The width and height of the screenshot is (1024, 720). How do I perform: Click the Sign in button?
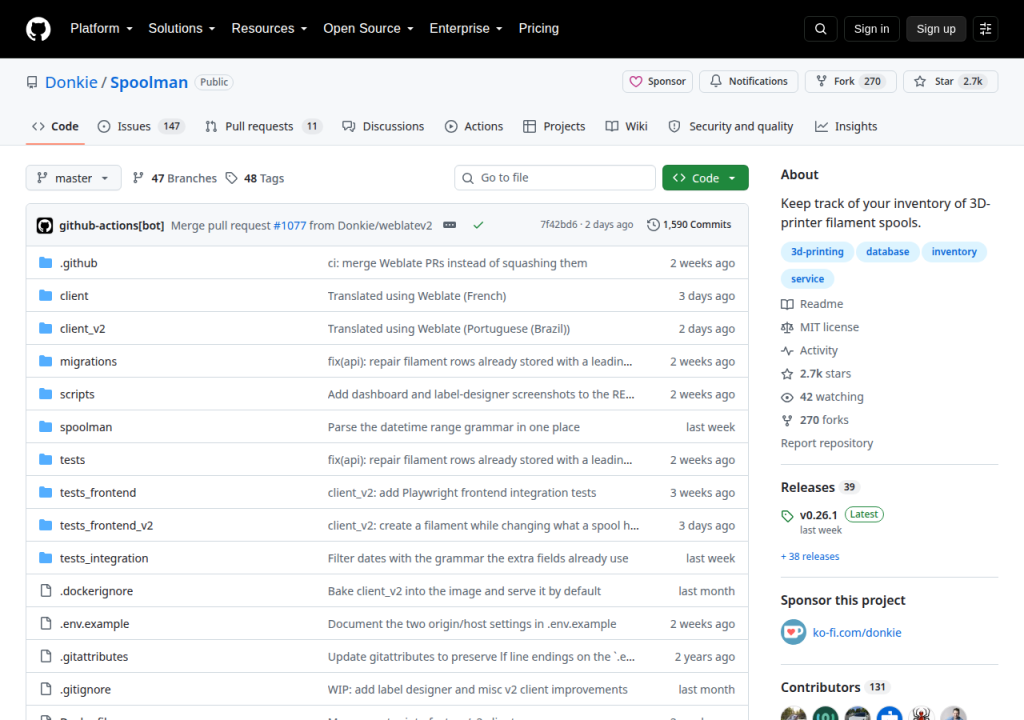871,29
